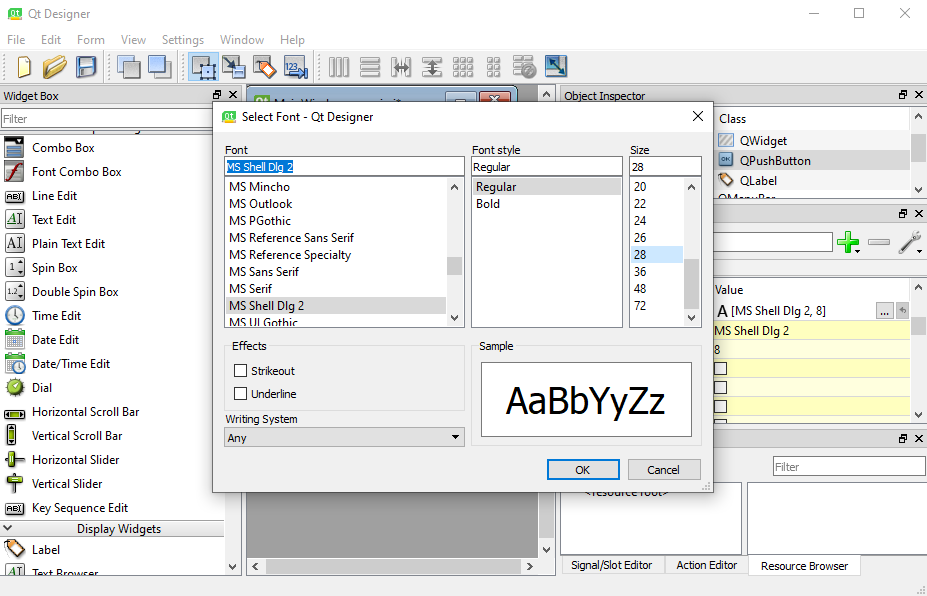Click the Save floppy disk icon
The width and height of the screenshot is (927, 596).
click(x=86, y=67)
